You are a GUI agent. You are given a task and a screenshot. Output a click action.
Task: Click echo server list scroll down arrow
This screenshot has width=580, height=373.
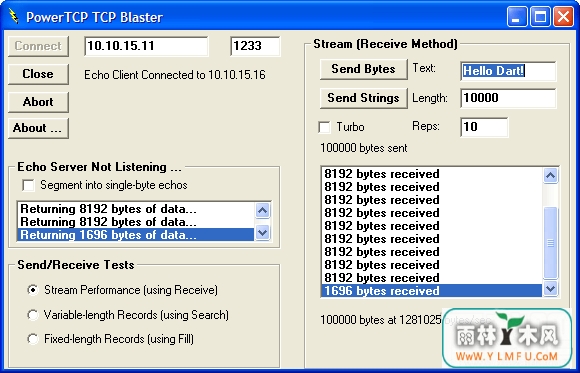point(263,233)
